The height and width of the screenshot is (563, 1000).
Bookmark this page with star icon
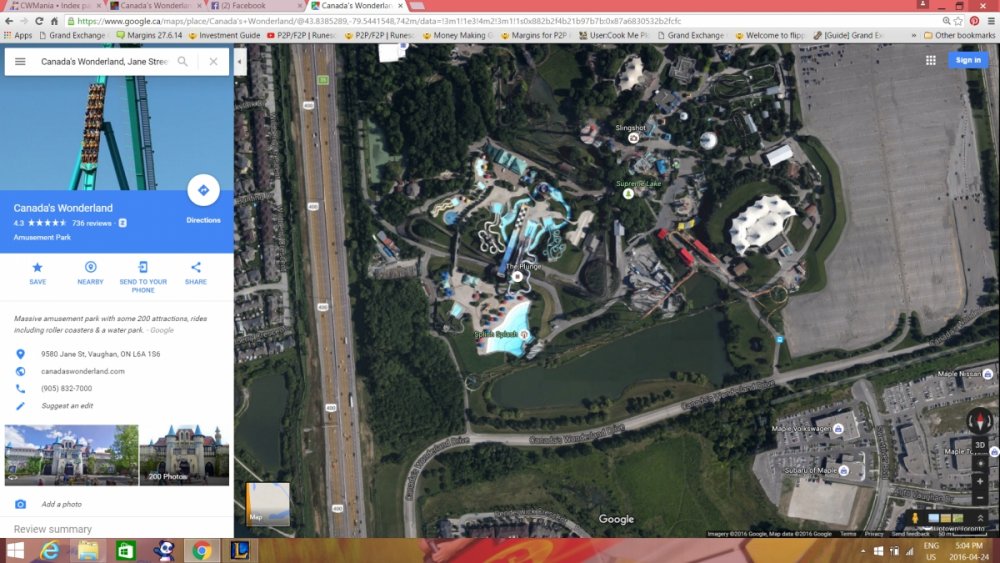(x=959, y=21)
